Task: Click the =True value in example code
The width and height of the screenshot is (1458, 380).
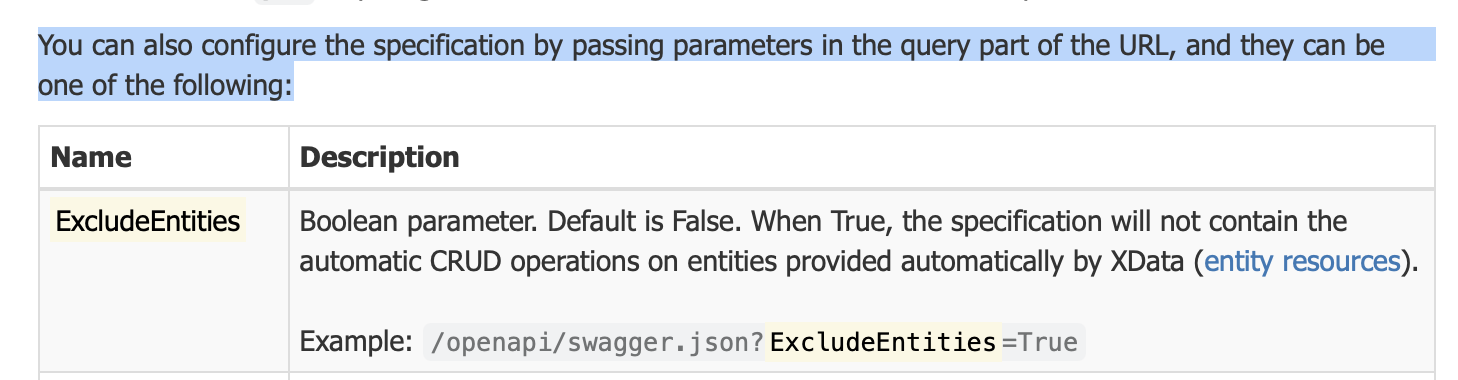Action: pos(1041,343)
